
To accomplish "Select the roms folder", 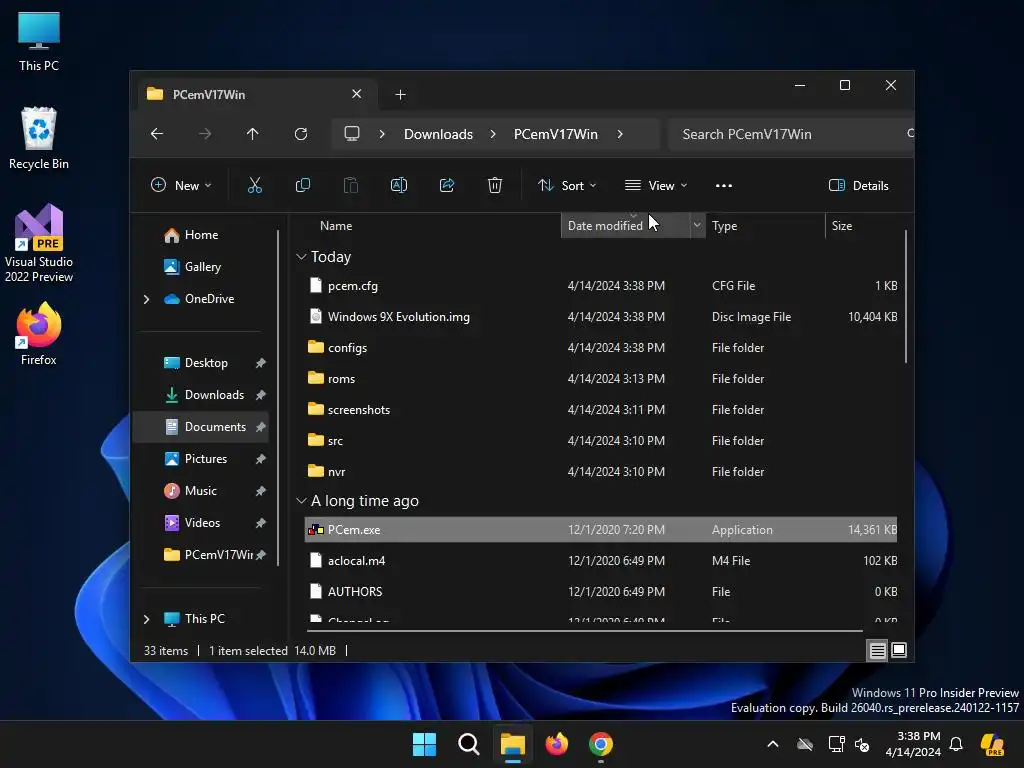I will (342, 379).
